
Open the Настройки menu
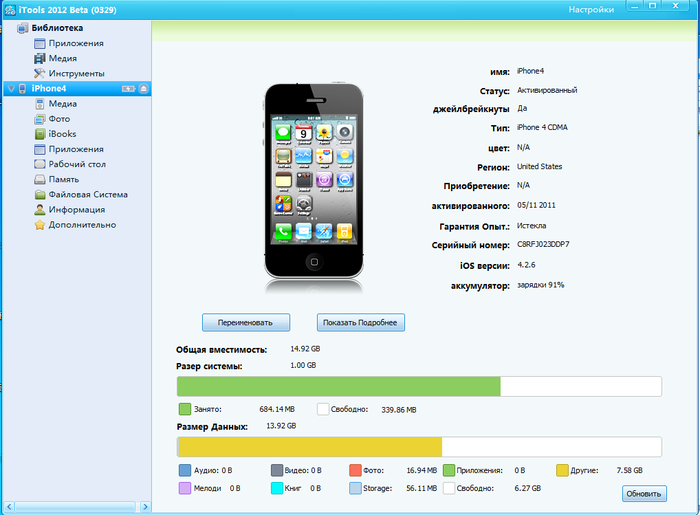click(590, 8)
